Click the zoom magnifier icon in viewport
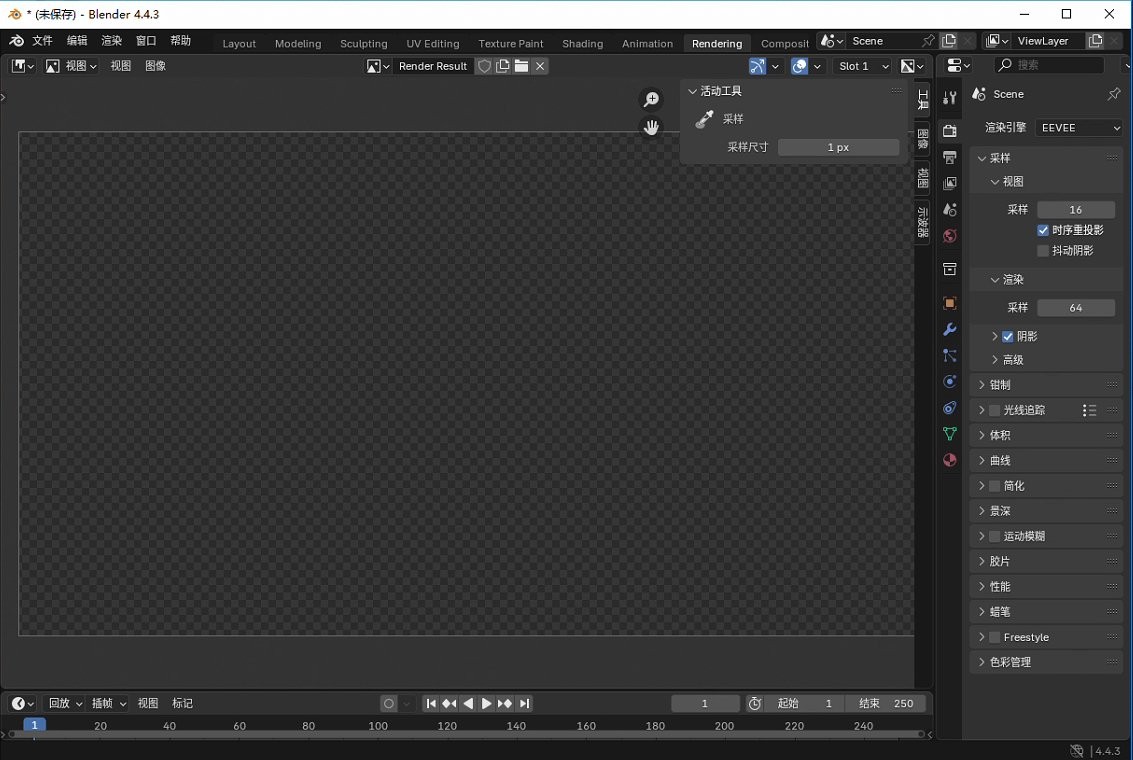The image size is (1133, 760). point(651,99)
